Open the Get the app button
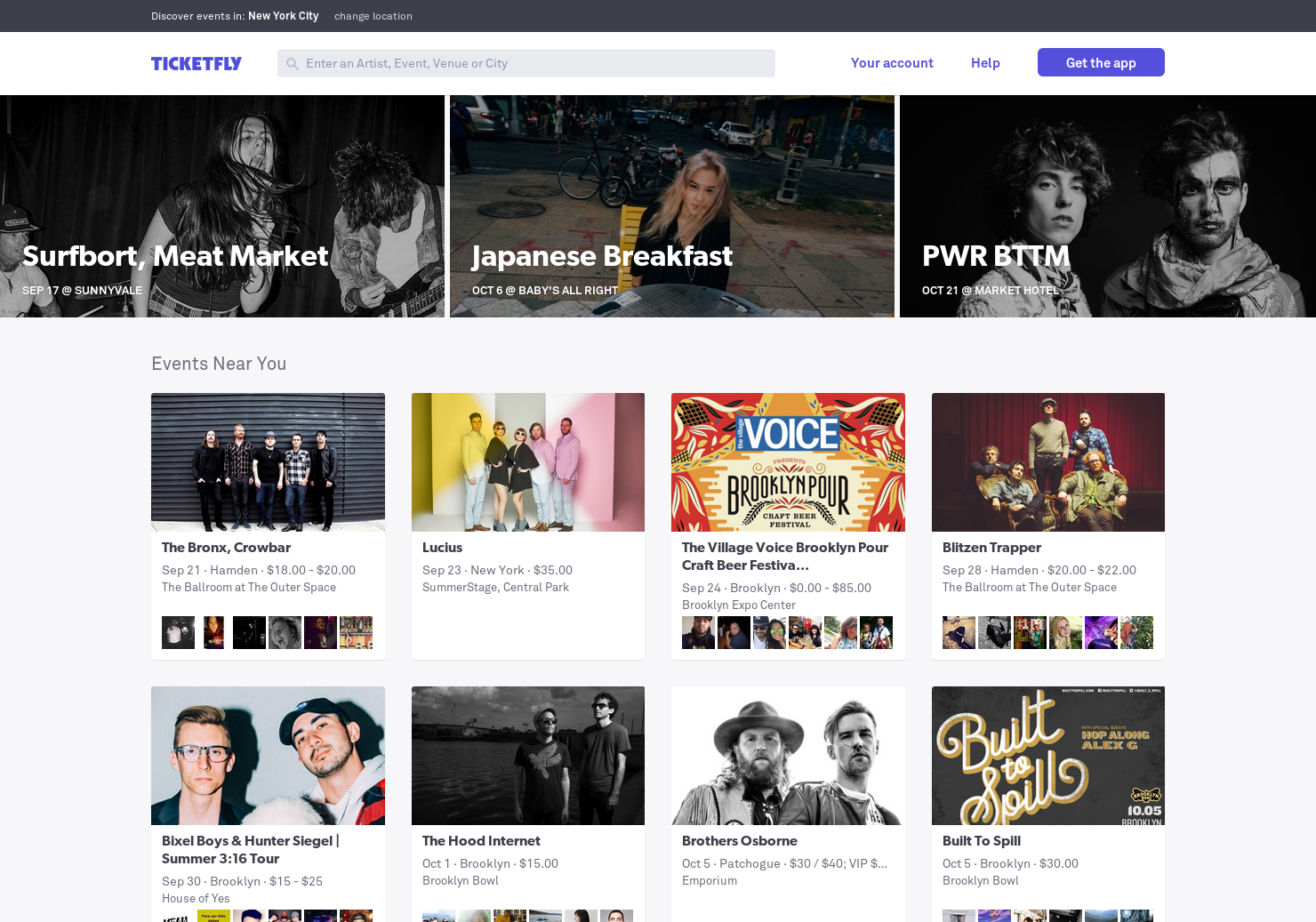Image resolution: width=1316 pixels, height=922 pixels. click(1101, 62)
